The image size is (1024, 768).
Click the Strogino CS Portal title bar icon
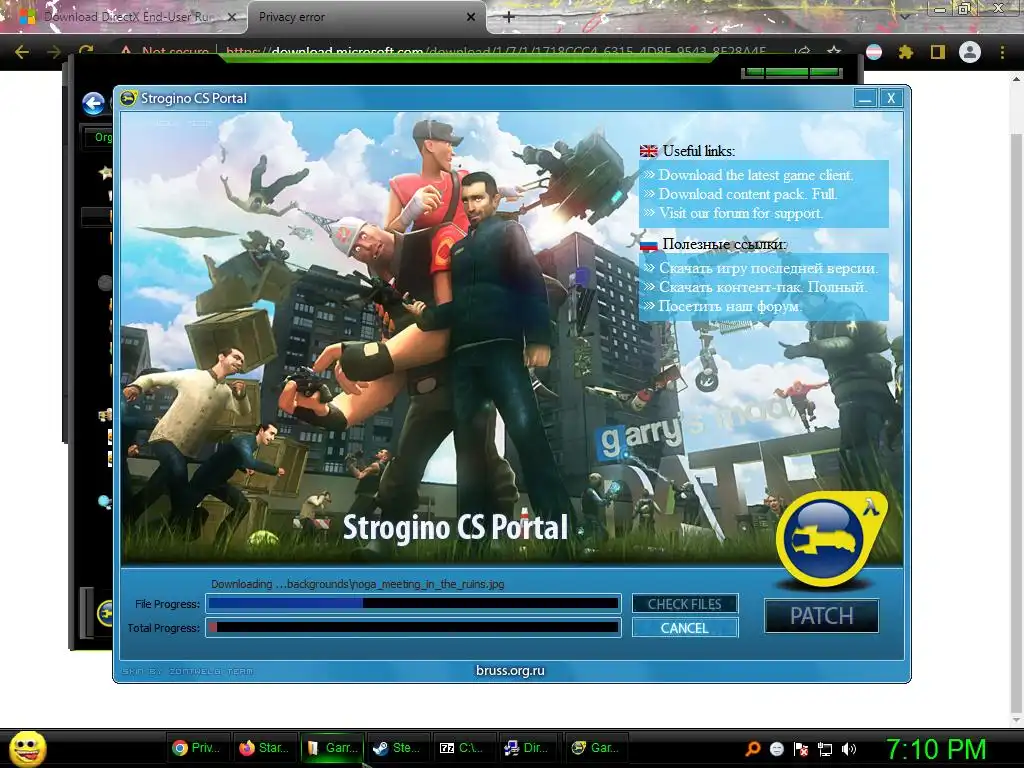click(x=129, y=98)
